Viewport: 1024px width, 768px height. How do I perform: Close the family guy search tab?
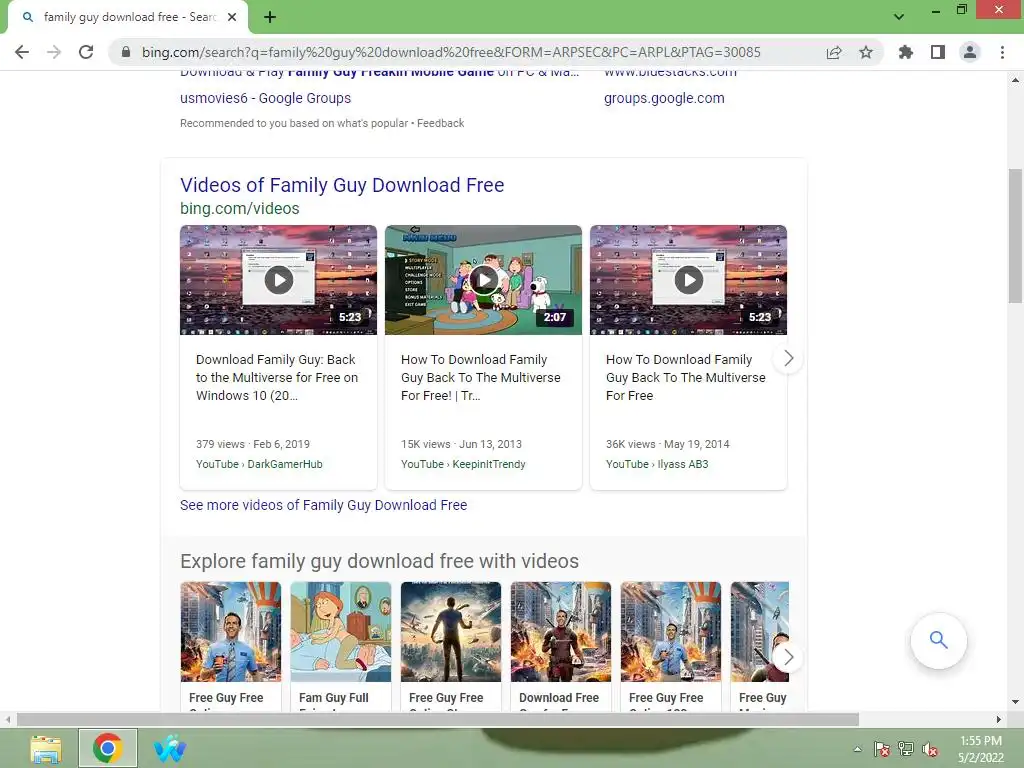coord(232,17)
